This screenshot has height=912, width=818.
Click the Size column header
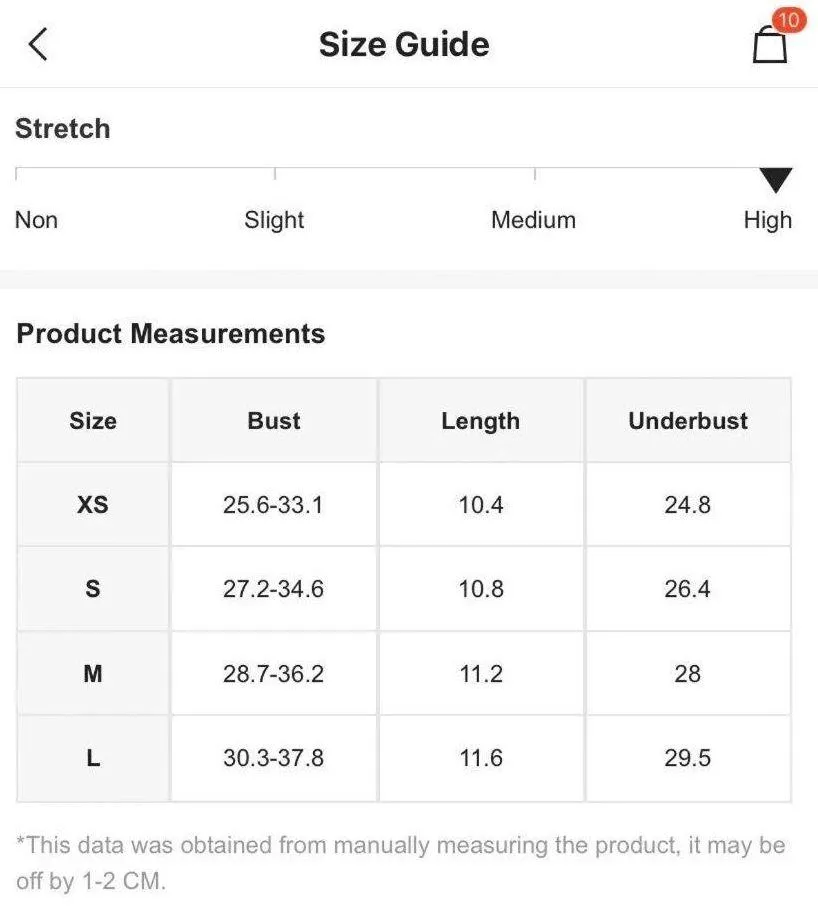(x=93, y=421)
